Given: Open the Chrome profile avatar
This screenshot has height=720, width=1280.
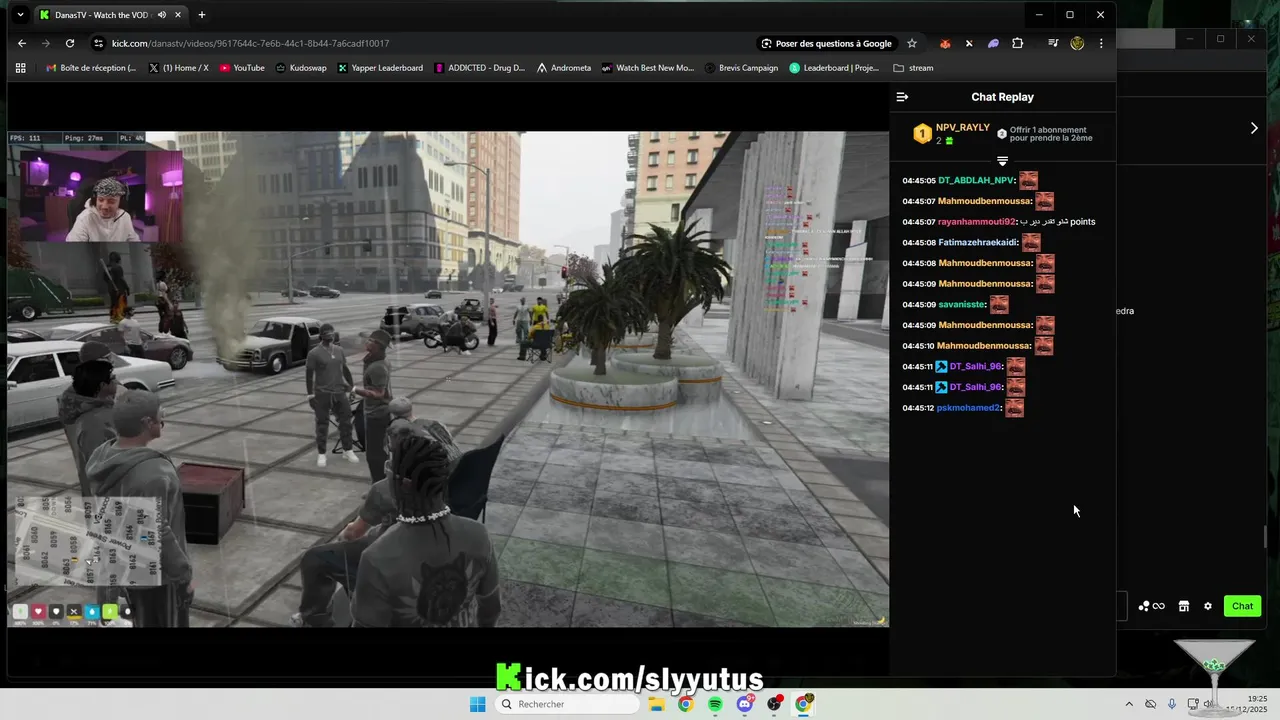Looking at the screenshot, I should tap(1077, 43).
